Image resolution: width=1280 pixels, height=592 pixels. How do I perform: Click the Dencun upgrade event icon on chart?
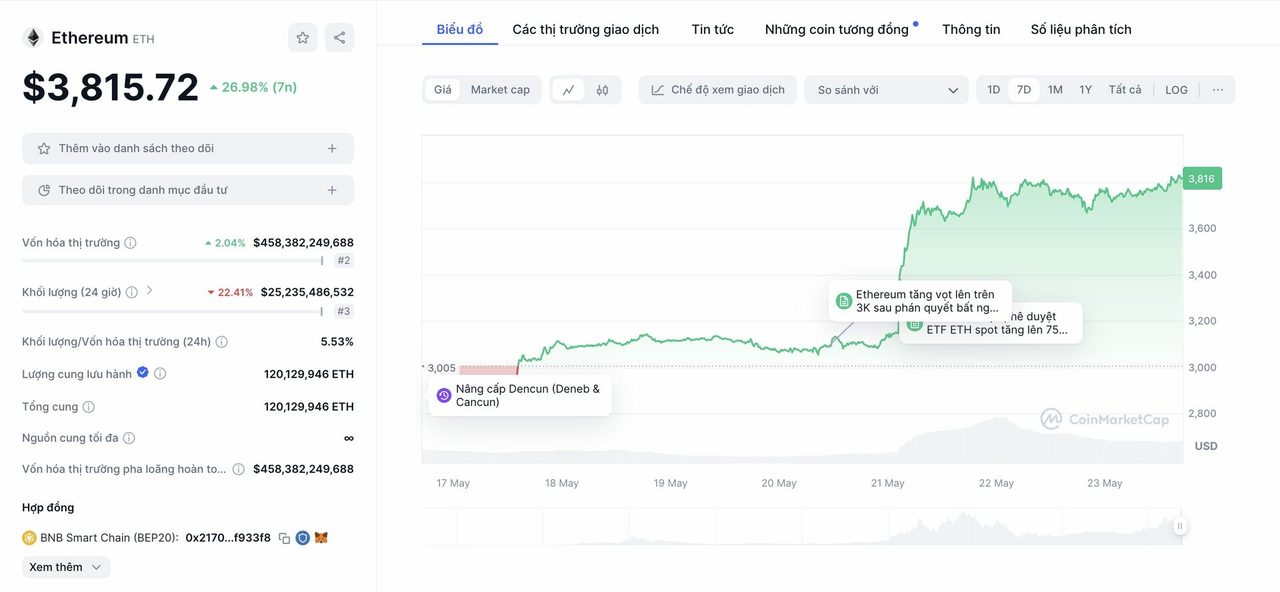coord(444,396)
